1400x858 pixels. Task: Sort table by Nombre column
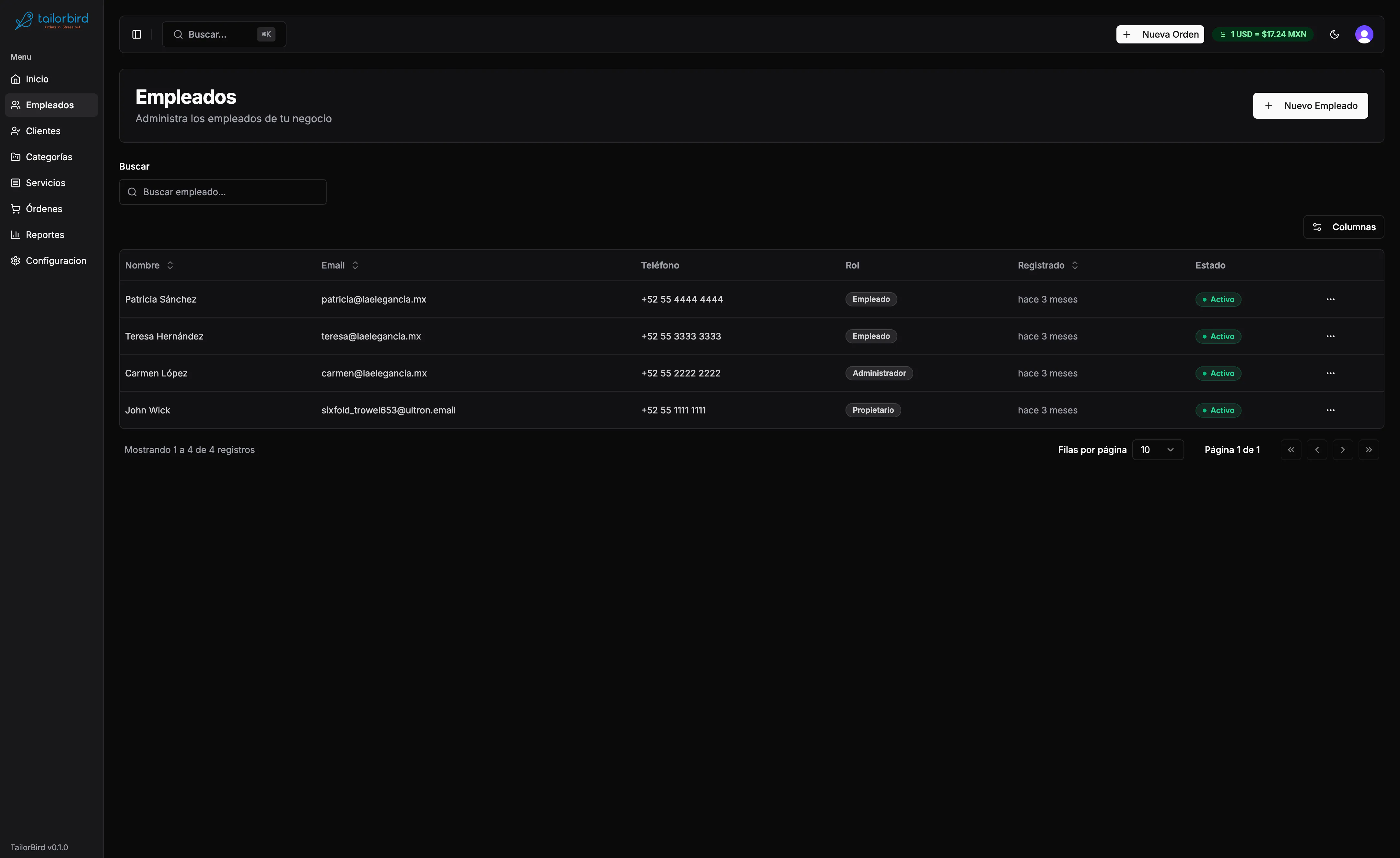(x=149, y=265)
